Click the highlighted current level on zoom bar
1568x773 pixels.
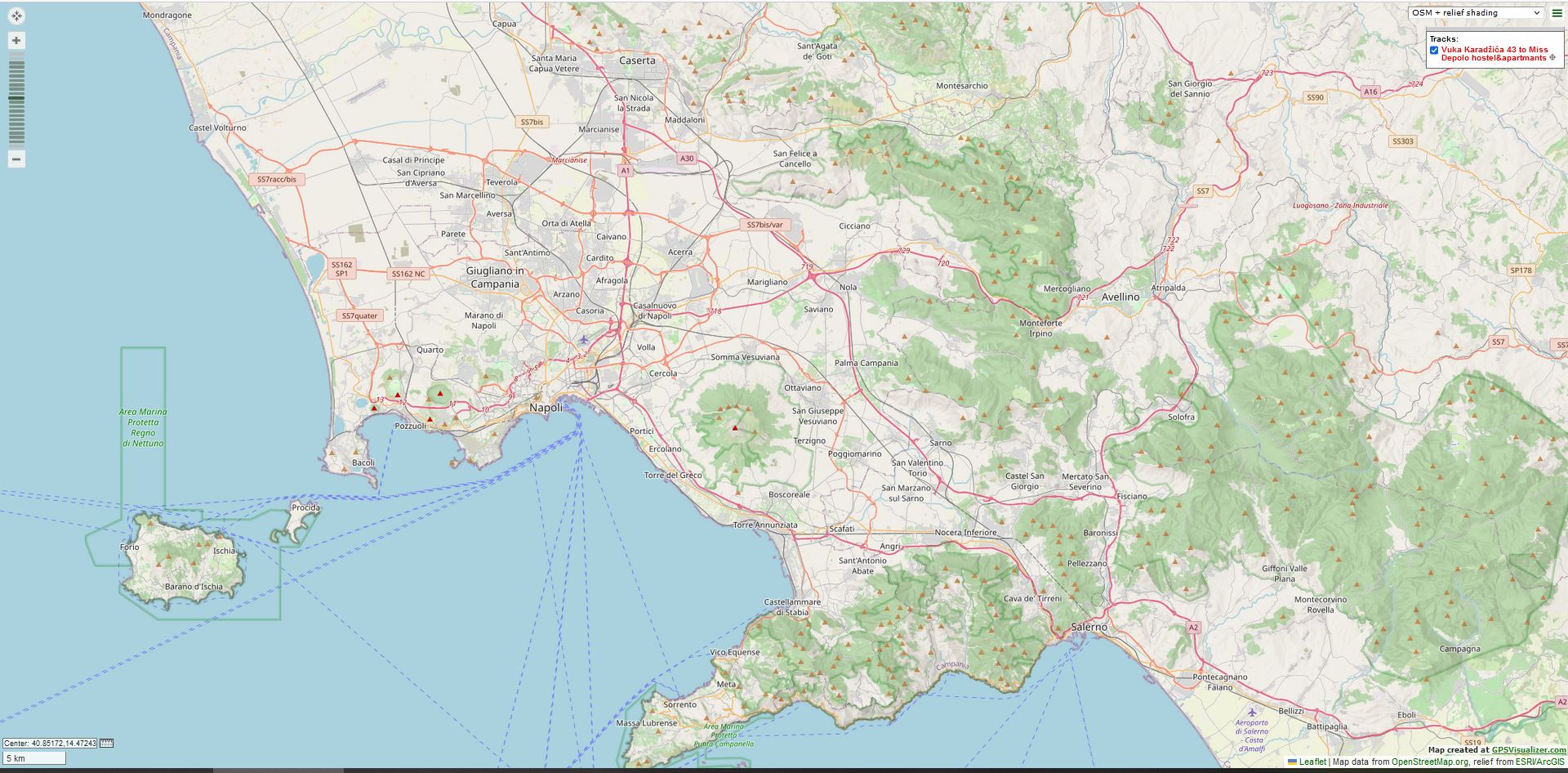[x=16, y=99]
